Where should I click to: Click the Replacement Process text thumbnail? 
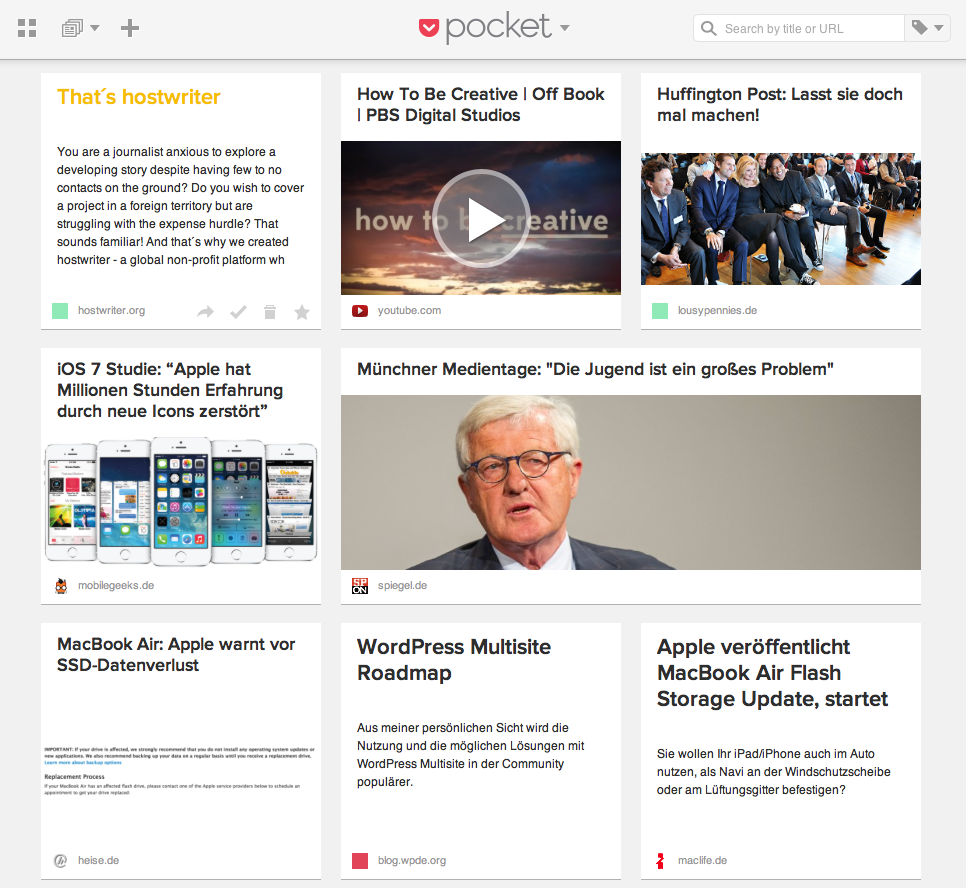tap(179, 770)
